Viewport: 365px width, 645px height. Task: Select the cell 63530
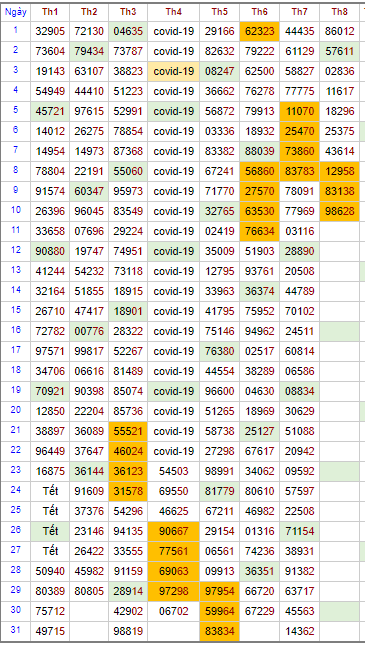click(259, 211)
